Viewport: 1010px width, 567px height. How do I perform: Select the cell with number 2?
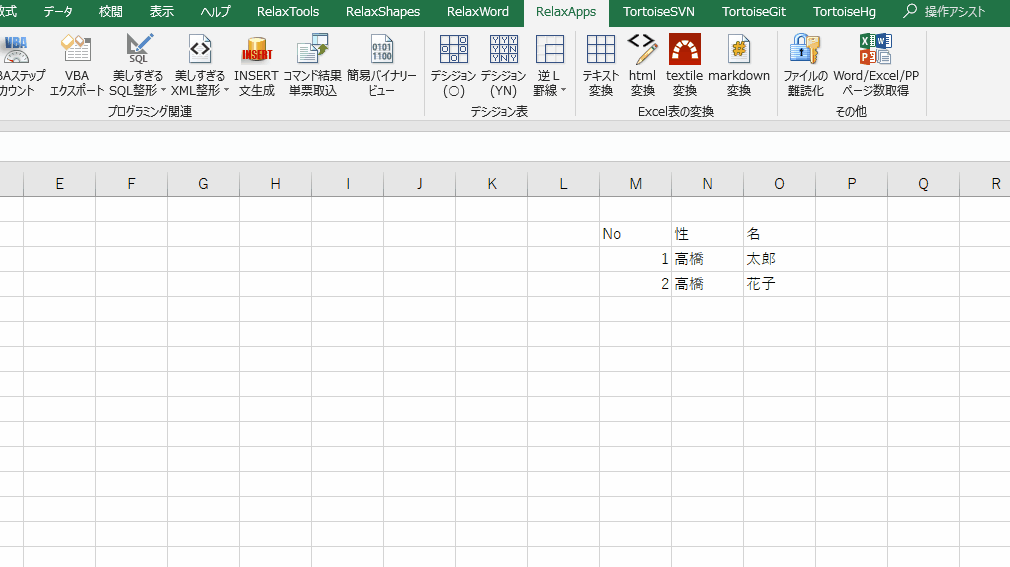[636, 284]
